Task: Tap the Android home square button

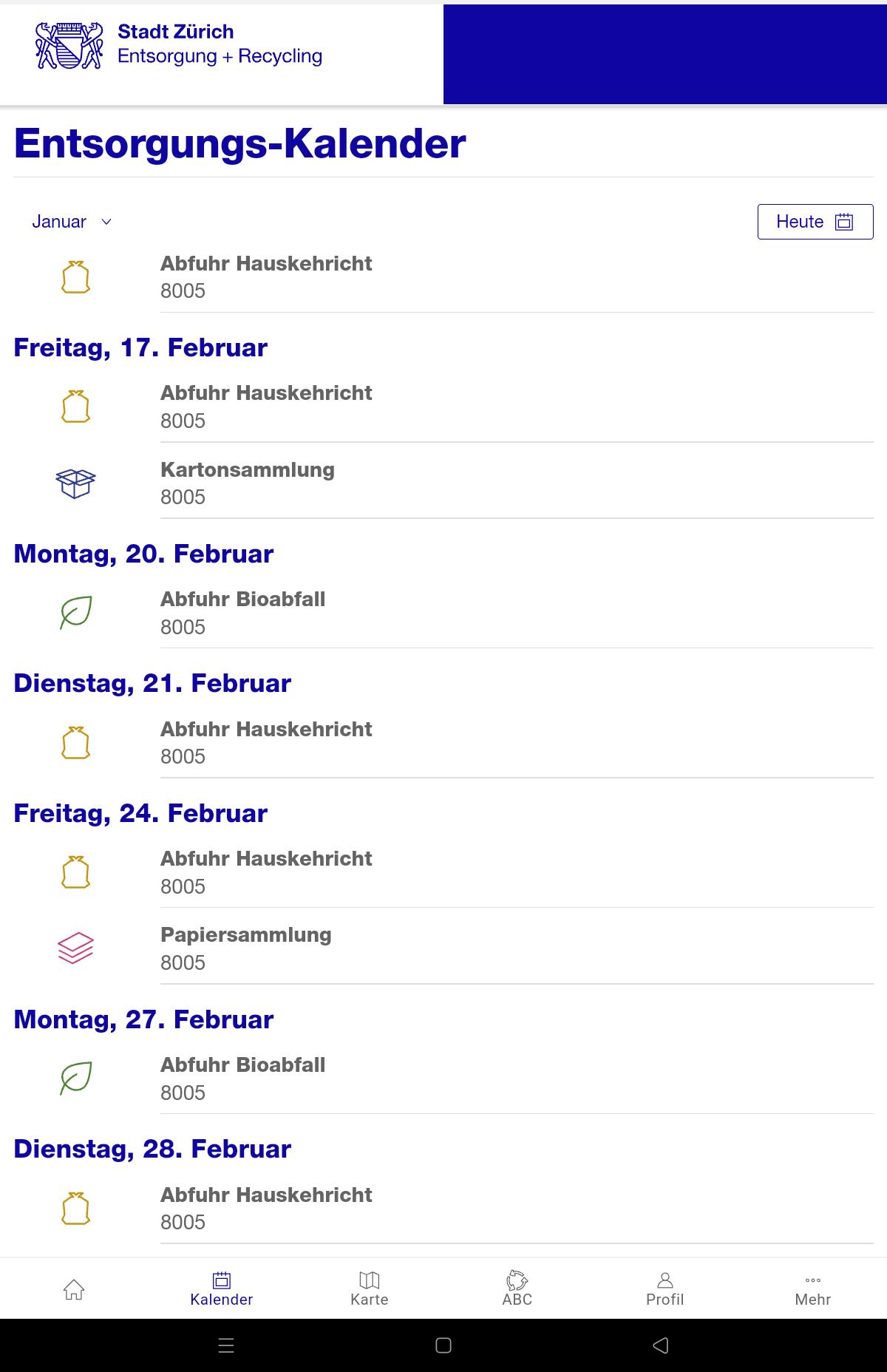Action: tap(443, 1345)
